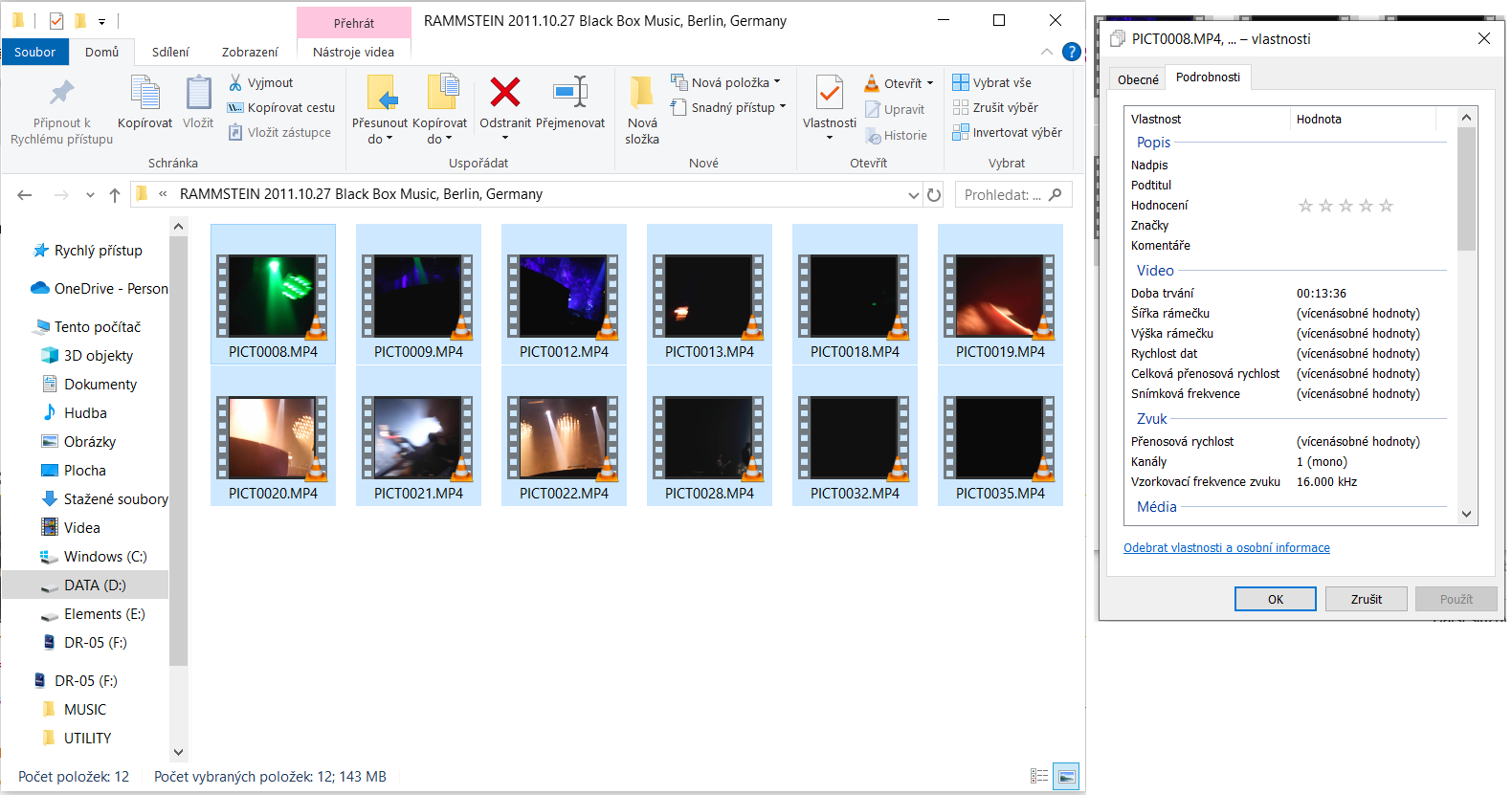Image resolution: width=1512 pixels, height=795 pixels.
Task: Click Vložit zástupce paste shortcut
Action: tap(279, 133)
